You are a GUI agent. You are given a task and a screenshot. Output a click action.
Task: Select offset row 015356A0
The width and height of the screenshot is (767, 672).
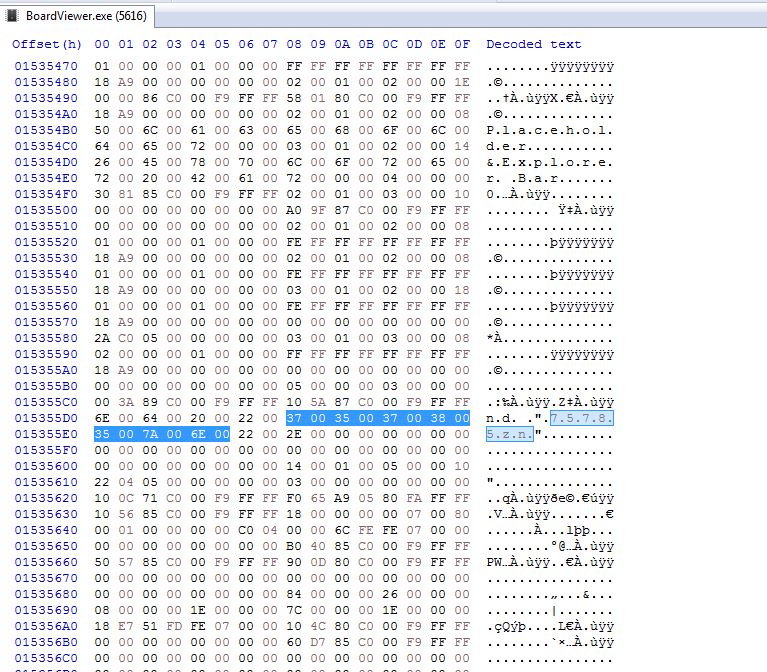(x=46, y=627)
